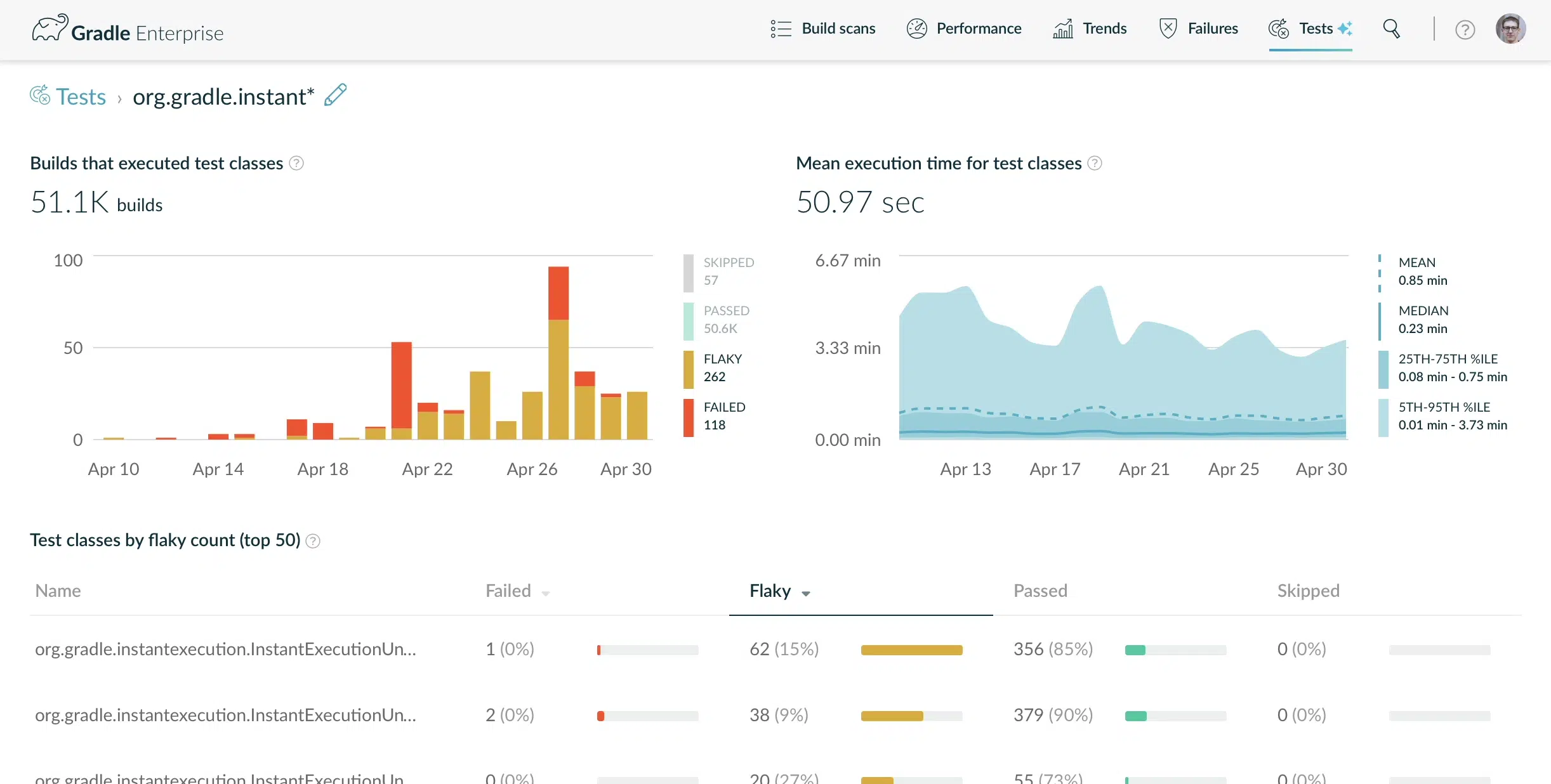Screen dimensions: 1551x784
Task: Click the Apr 17 label in execution chart
Action: tap(1055, 469)
